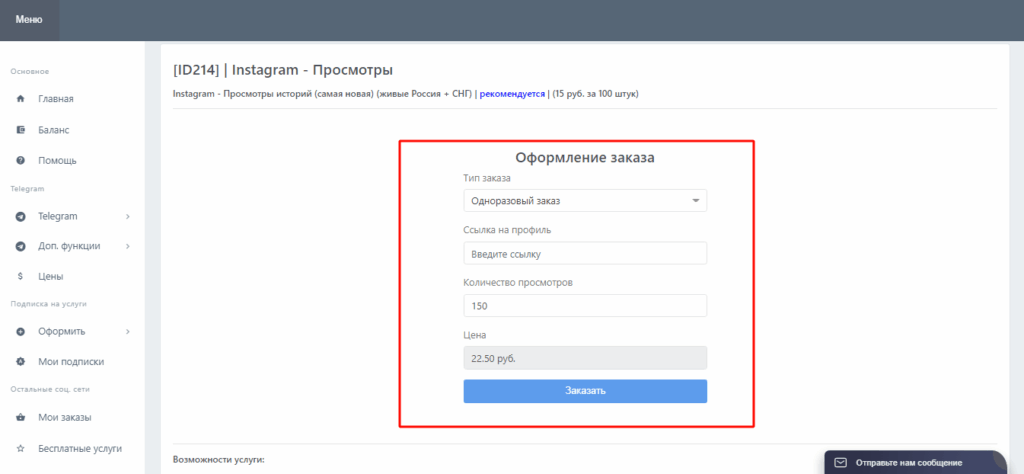Click the Telegram paper-plane icon in the sidebar
1024x474 pixels.
pos(20,216)
